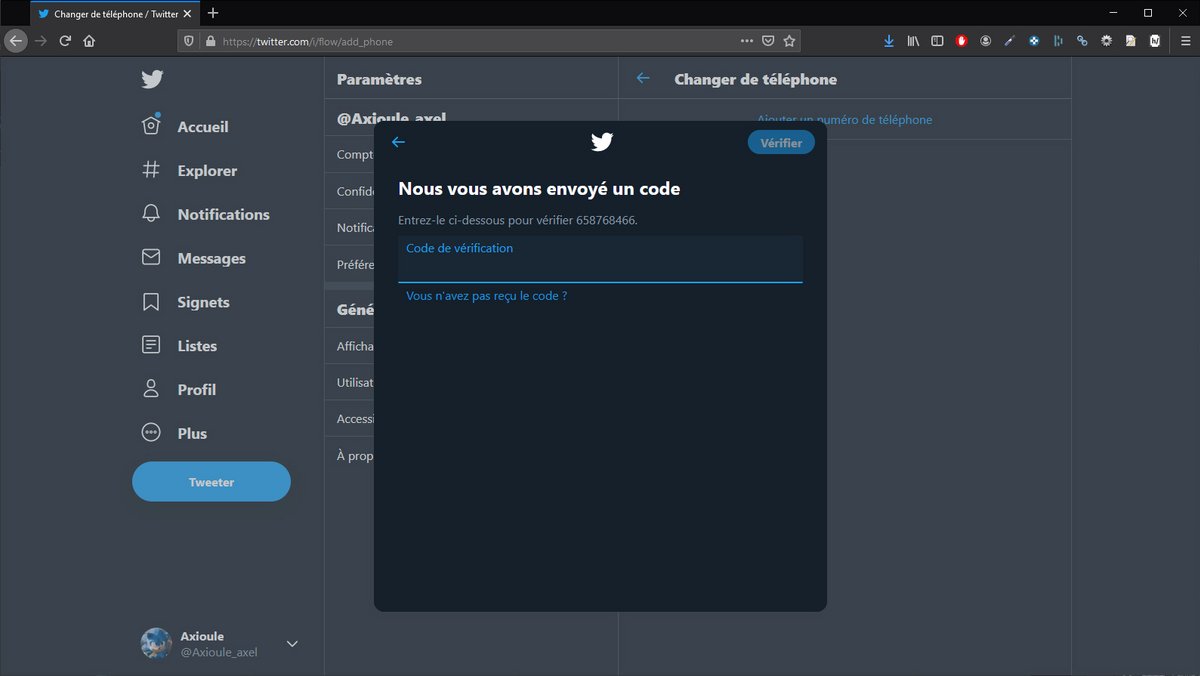
Task: Click the Tweeter button
Action: (211, 482)
